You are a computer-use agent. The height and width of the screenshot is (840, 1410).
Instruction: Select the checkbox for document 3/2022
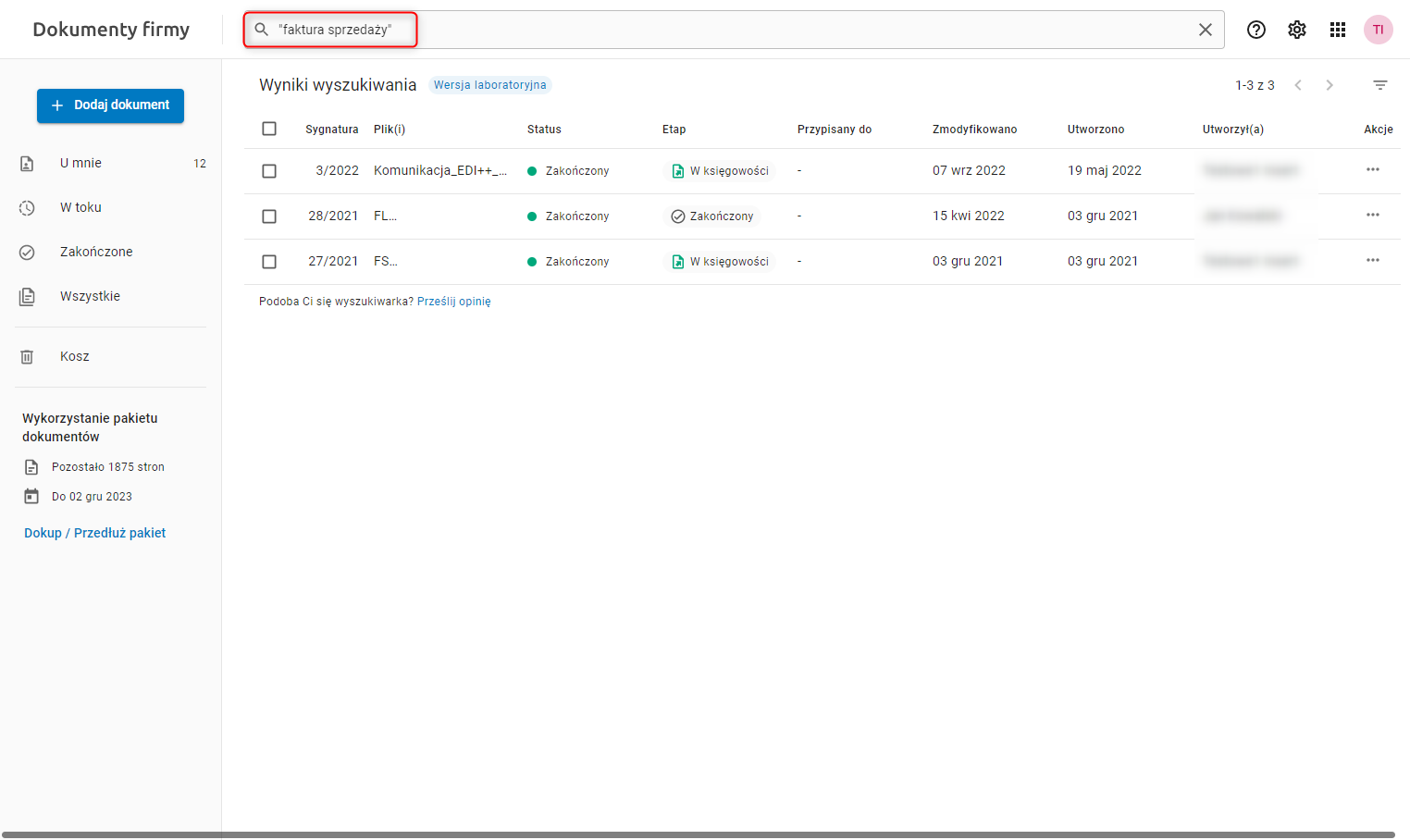269,171
